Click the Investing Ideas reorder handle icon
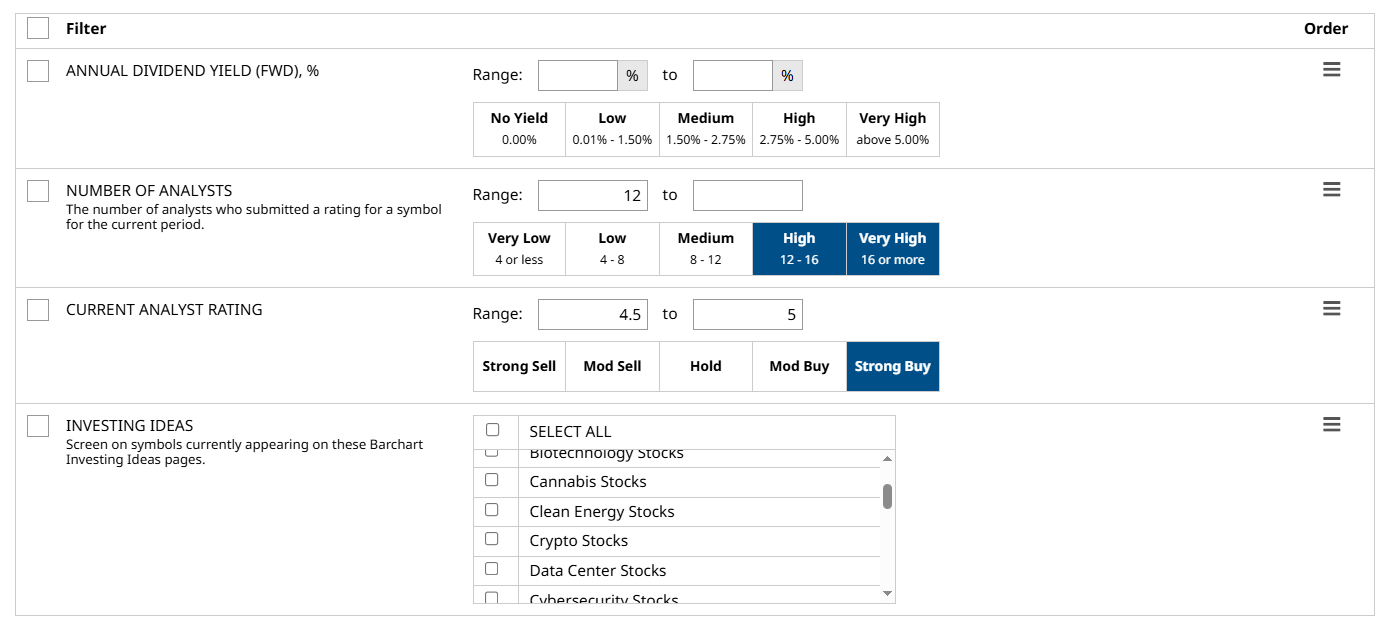The height and width of the screenshot is (634, 1390). pos(1331,425)
